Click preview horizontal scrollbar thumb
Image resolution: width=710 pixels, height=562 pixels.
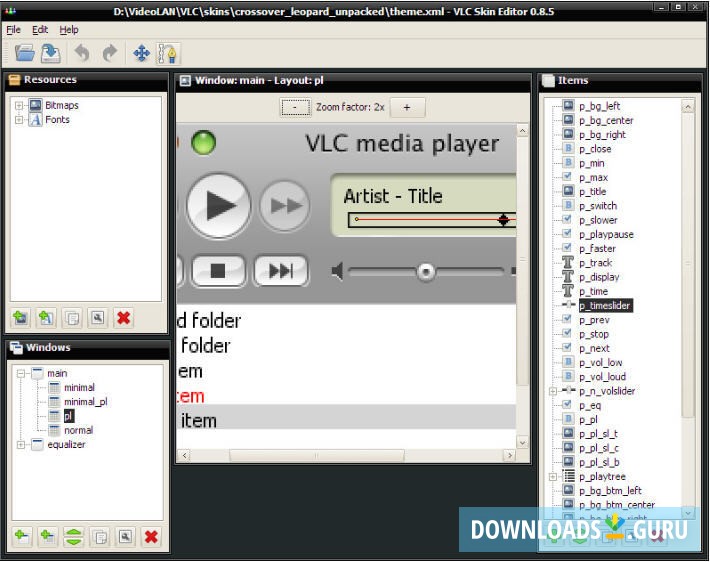click(x=317, y=455)
